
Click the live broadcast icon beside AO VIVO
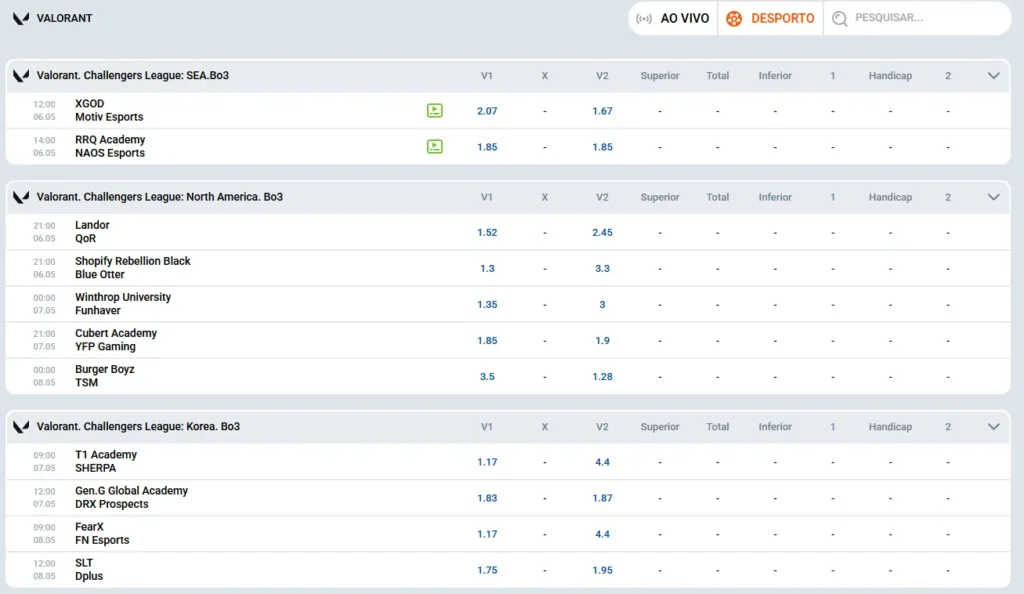point(644,18)
